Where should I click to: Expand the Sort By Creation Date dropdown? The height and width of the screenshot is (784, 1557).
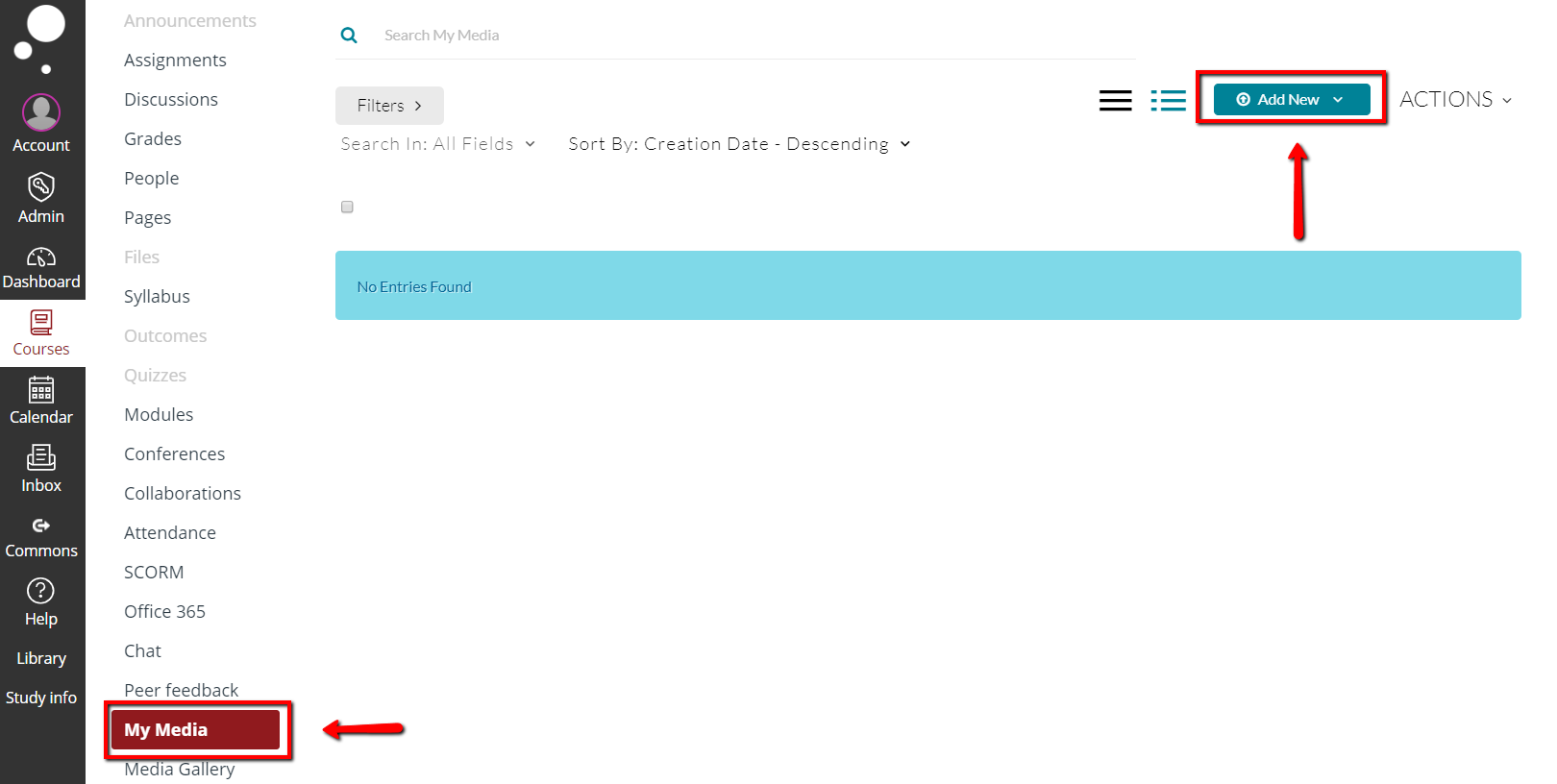[x=738, y=144]
